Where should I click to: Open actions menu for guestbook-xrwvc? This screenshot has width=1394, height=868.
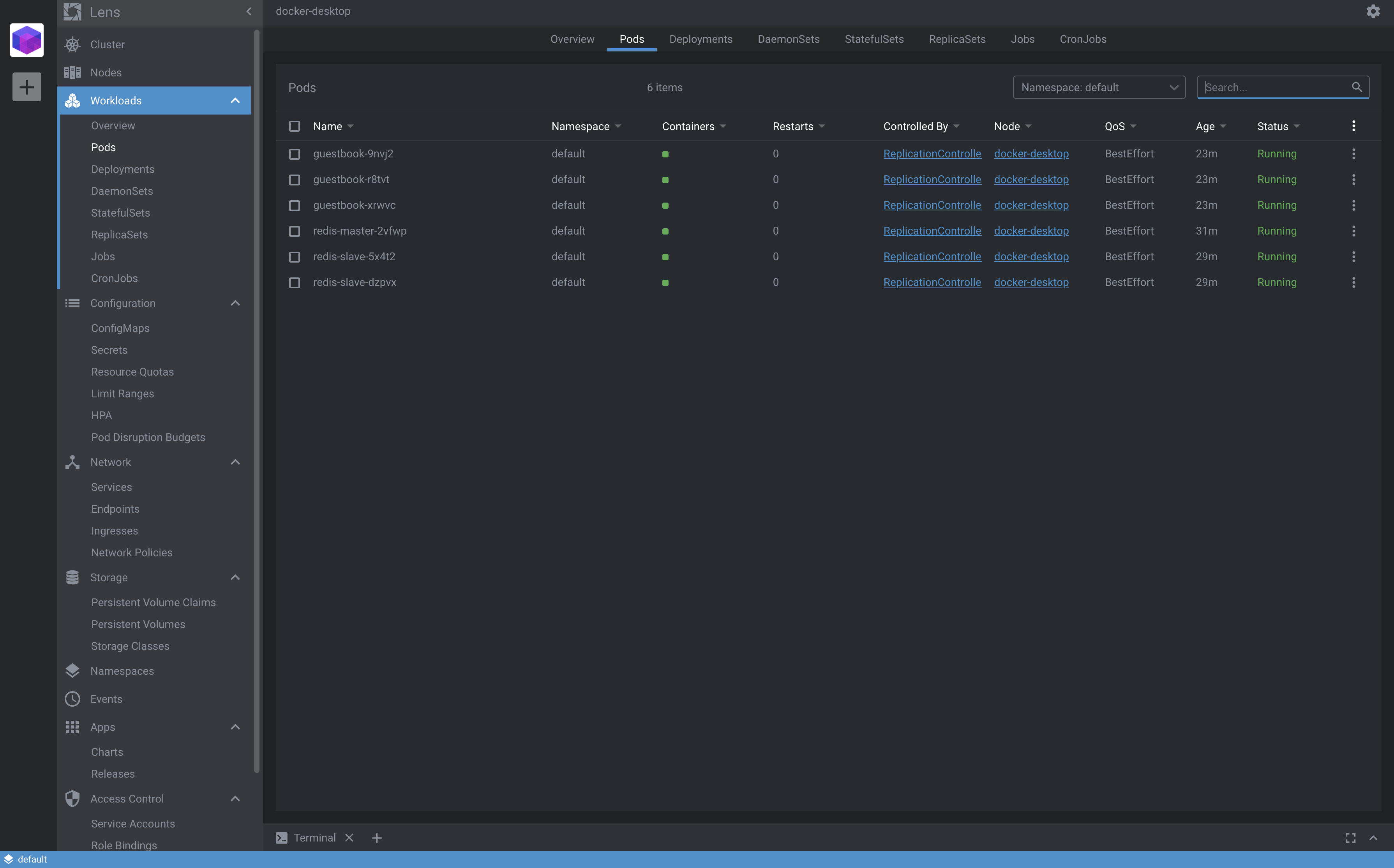click(1353, 205)
